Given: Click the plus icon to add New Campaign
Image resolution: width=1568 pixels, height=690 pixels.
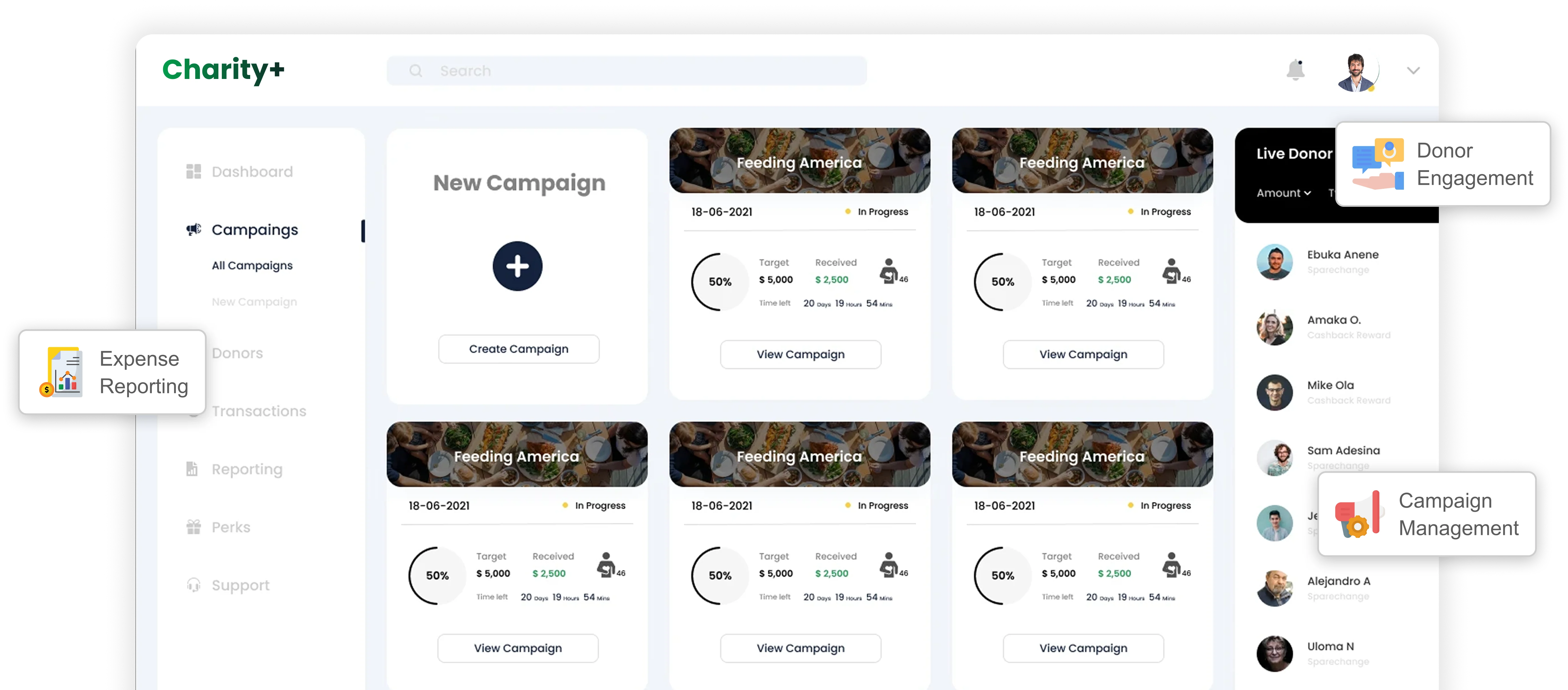Looking at the screenshot, I should [x=517, y=266].
